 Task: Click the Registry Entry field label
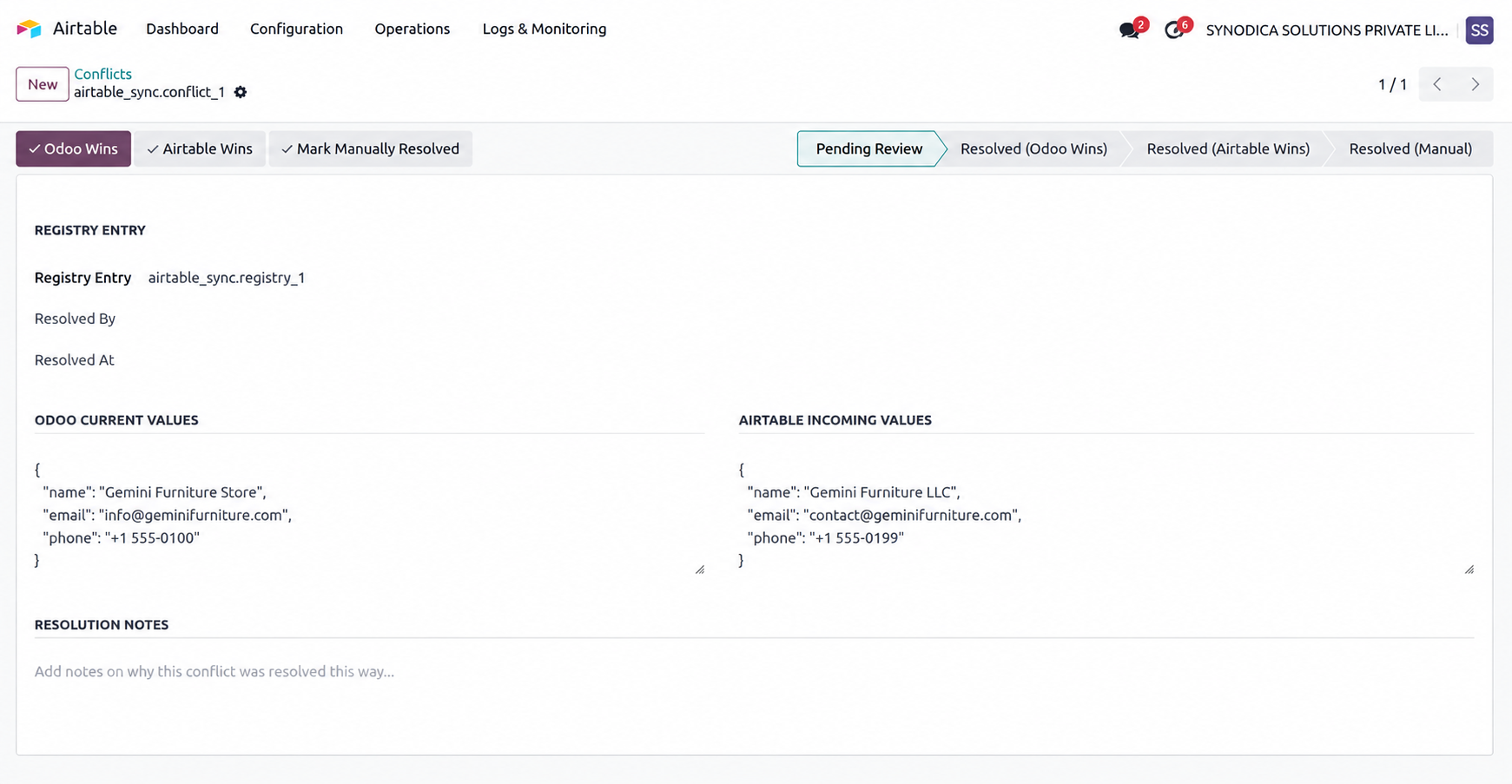(83, 278)
